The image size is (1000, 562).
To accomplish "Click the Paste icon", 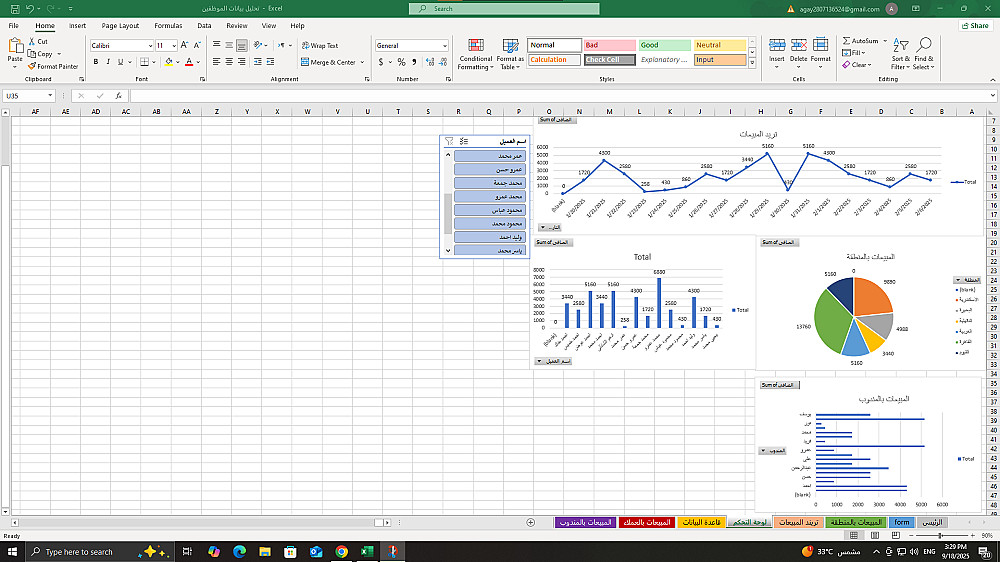I will click(x=15, y=47).
